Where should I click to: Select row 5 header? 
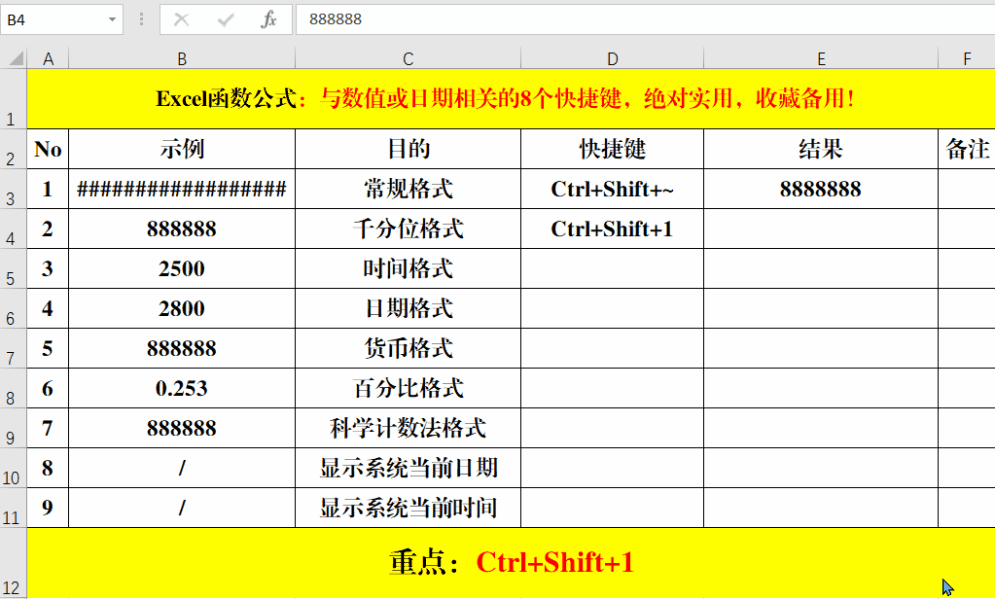[13, 269]
